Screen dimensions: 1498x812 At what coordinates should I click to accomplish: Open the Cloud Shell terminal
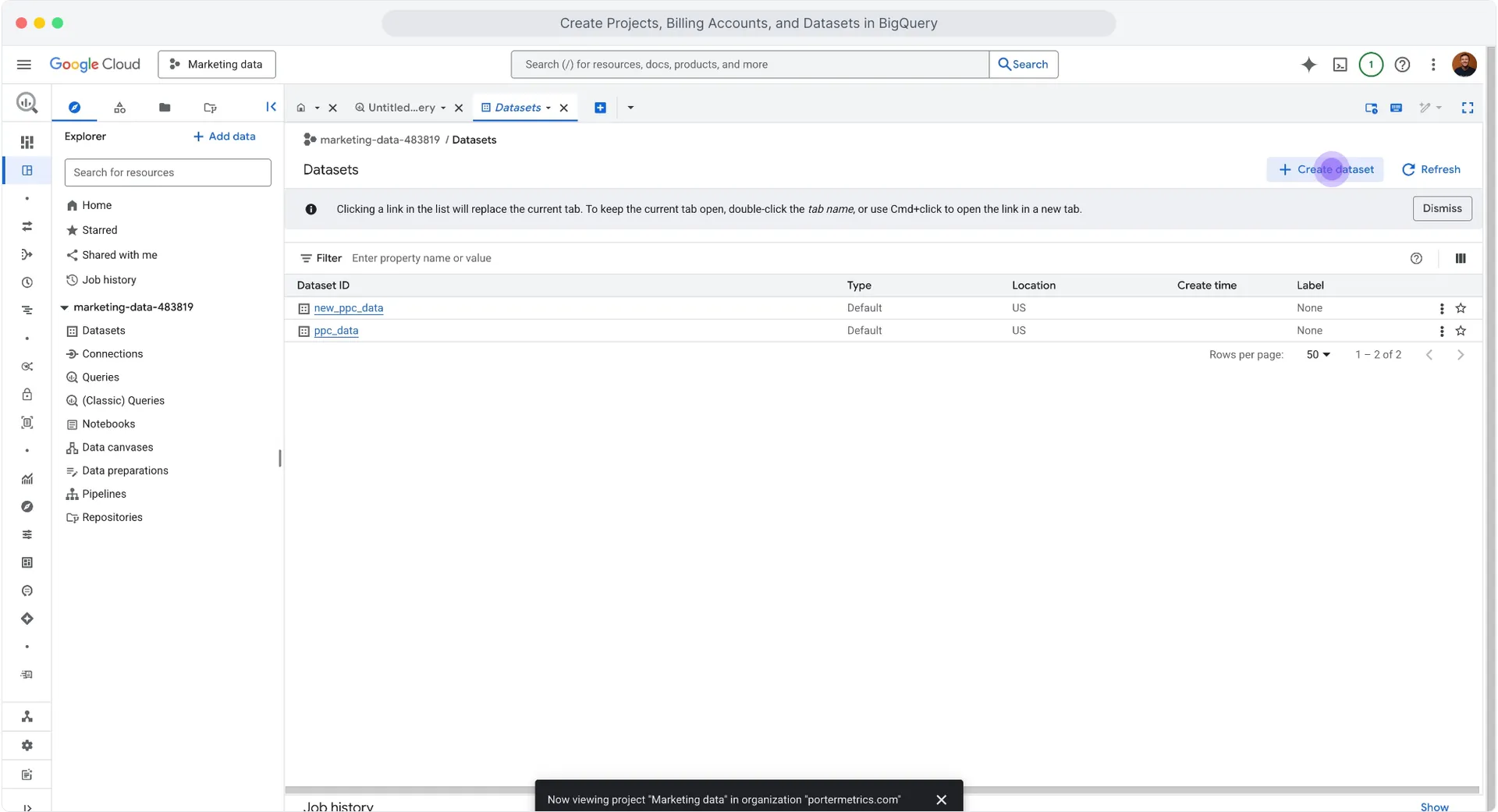1340,65
